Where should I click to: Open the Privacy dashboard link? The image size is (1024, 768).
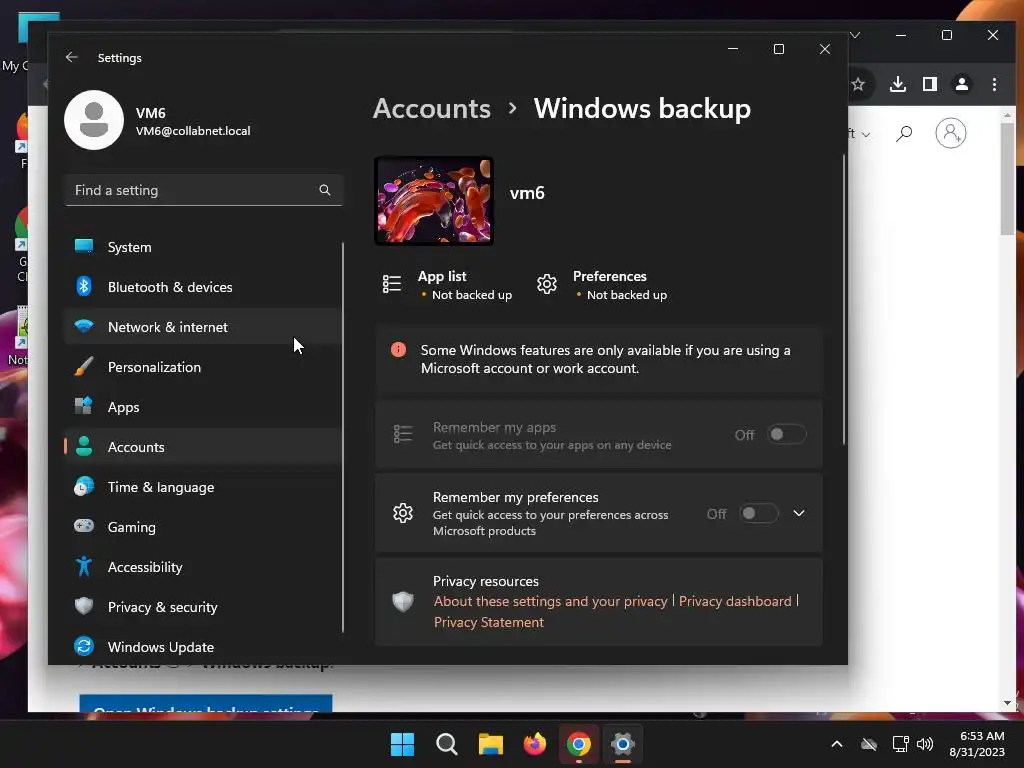click(735, 601)
